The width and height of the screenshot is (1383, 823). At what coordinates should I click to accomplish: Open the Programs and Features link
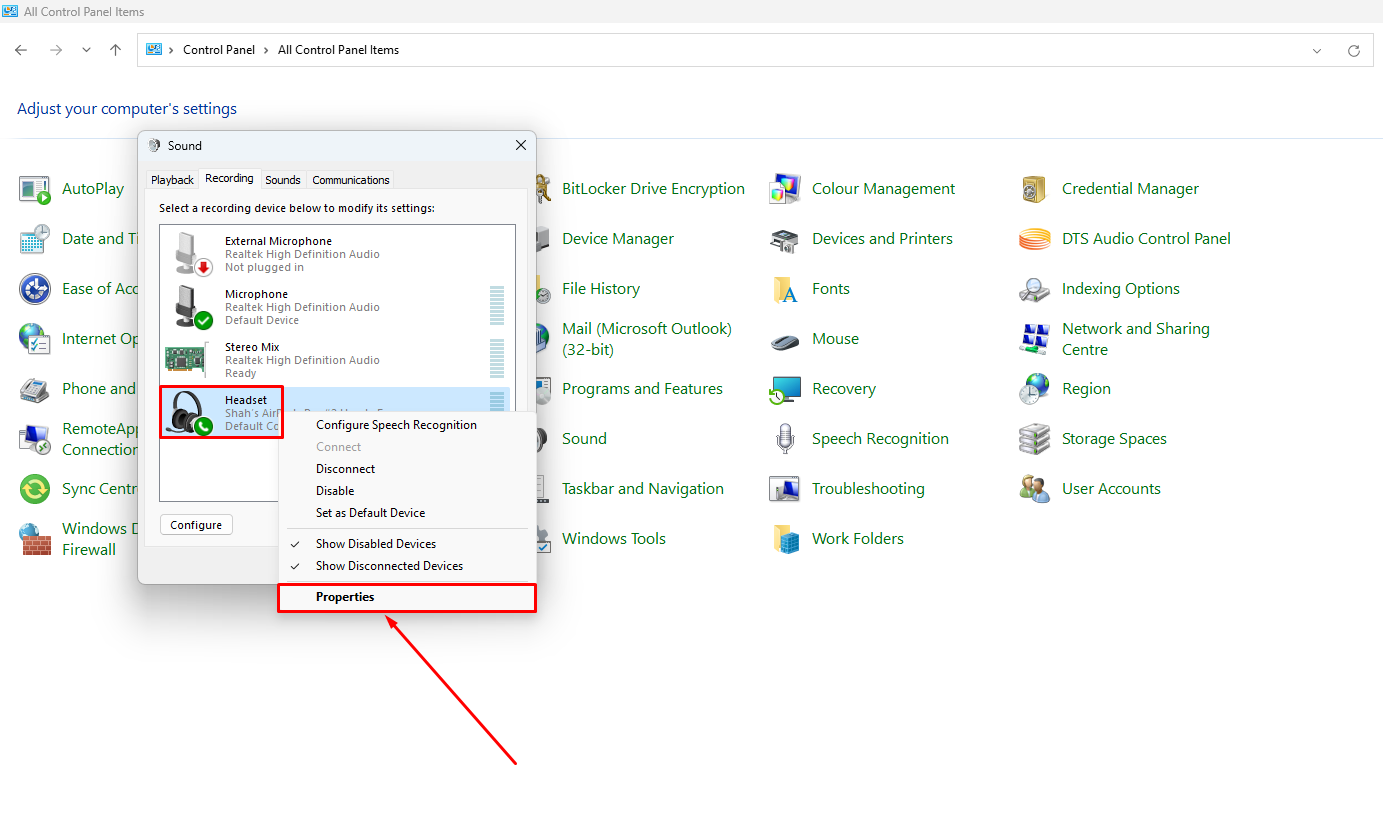tap(642, 389)
